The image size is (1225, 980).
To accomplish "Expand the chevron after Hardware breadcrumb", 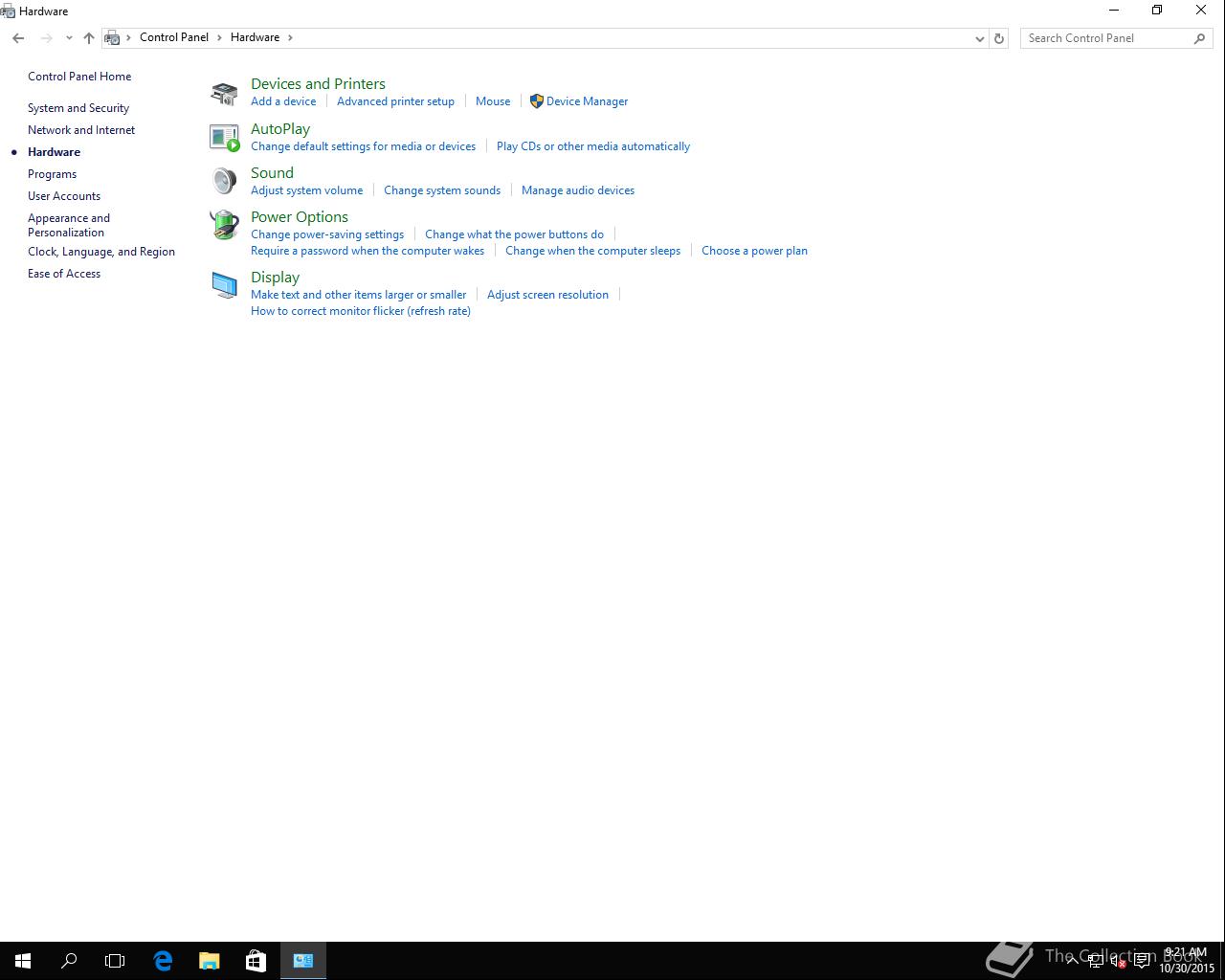I will (290, 37).
